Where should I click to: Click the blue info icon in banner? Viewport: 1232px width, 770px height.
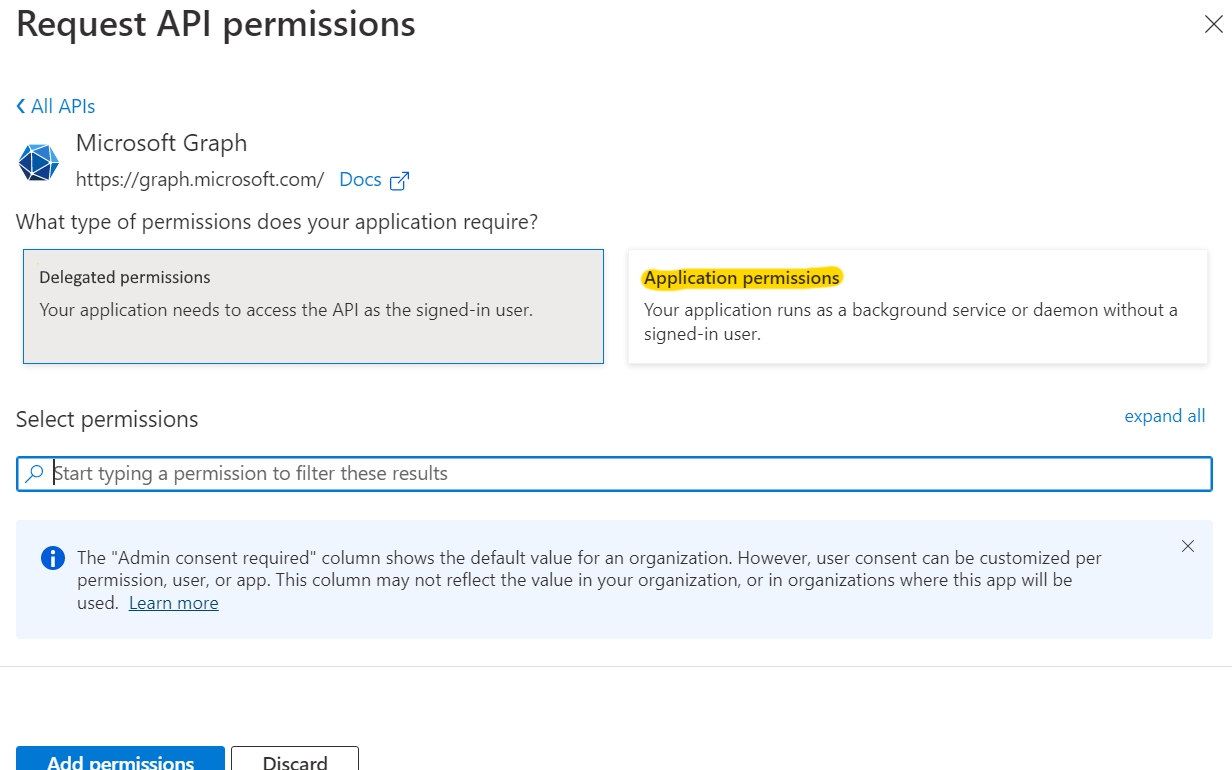[52, 558]
